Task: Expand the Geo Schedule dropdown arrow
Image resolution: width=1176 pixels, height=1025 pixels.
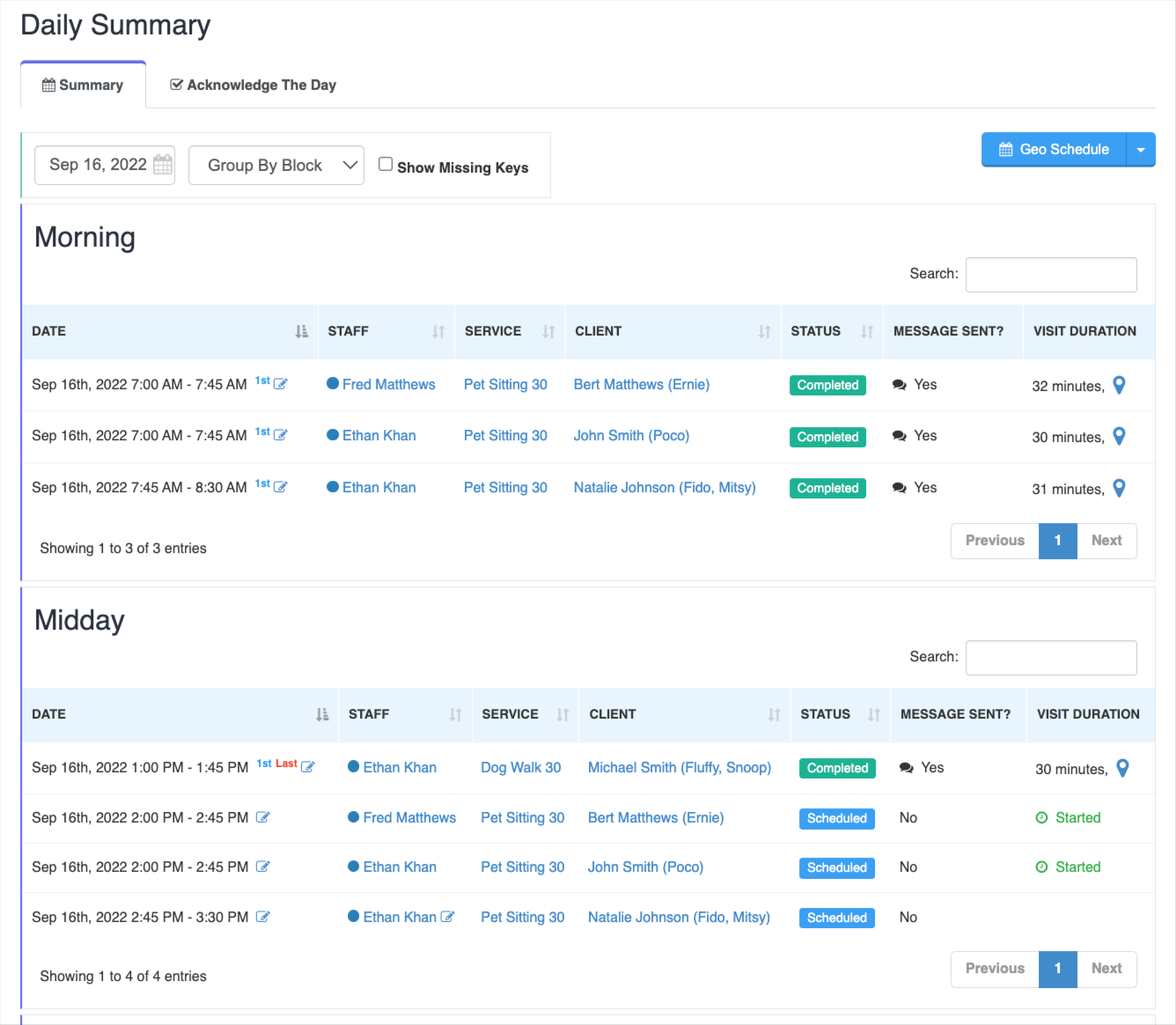Action: coord(1141,150)
